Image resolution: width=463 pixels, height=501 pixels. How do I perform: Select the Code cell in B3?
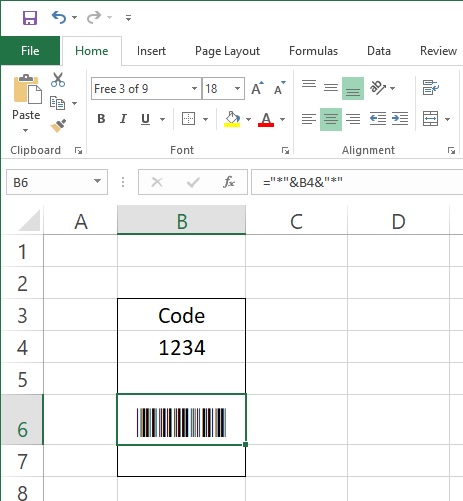(x=181, y=315)
